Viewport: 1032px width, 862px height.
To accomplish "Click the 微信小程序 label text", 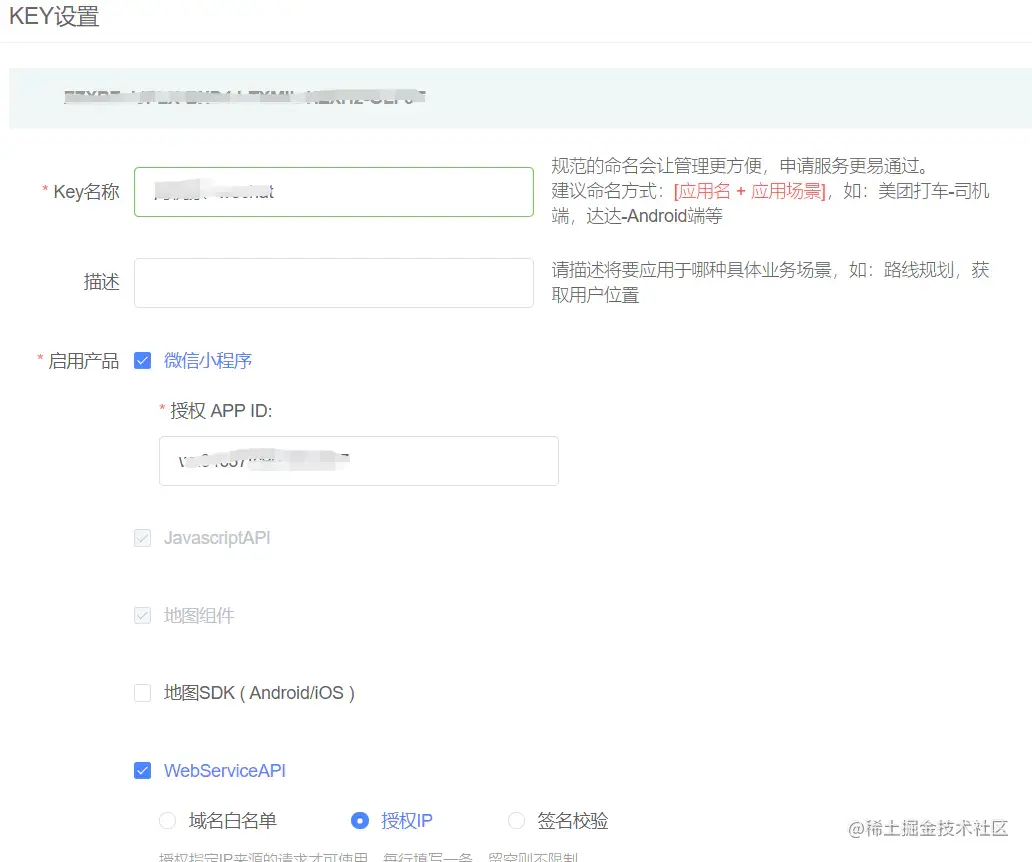I will point(208,361).
